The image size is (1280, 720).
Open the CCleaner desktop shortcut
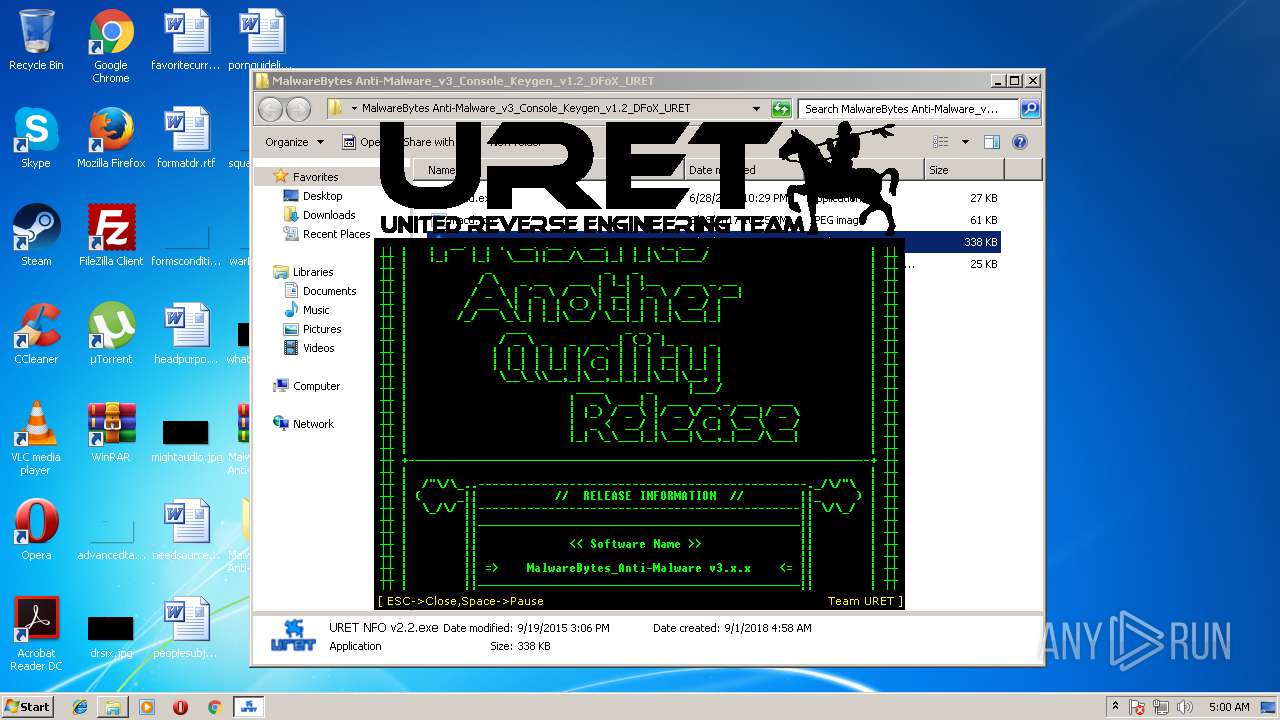coord(36,335)
